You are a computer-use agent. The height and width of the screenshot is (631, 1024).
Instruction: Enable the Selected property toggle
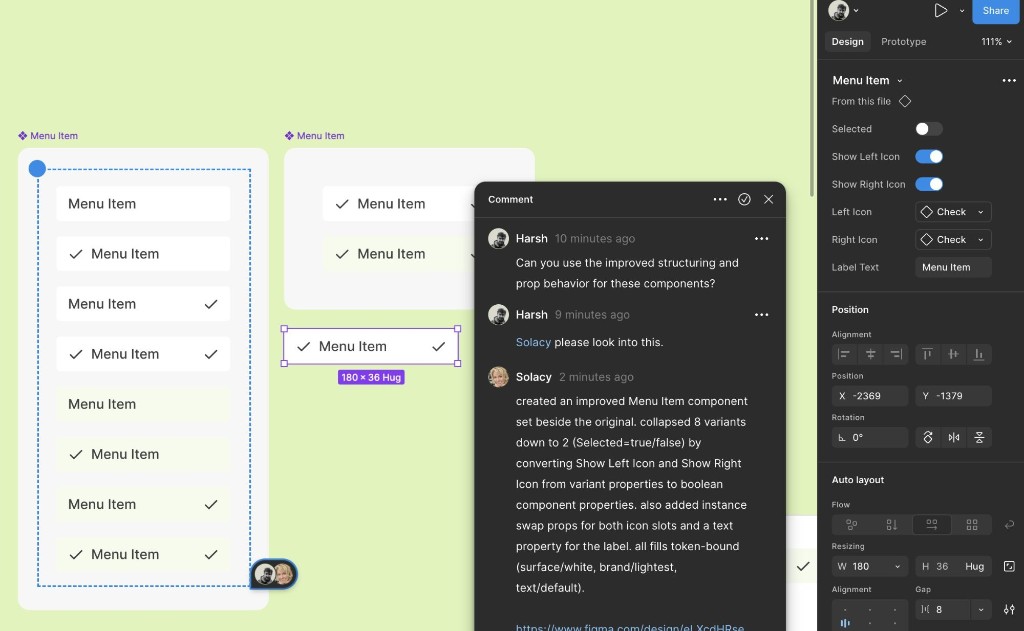(928, 128)
